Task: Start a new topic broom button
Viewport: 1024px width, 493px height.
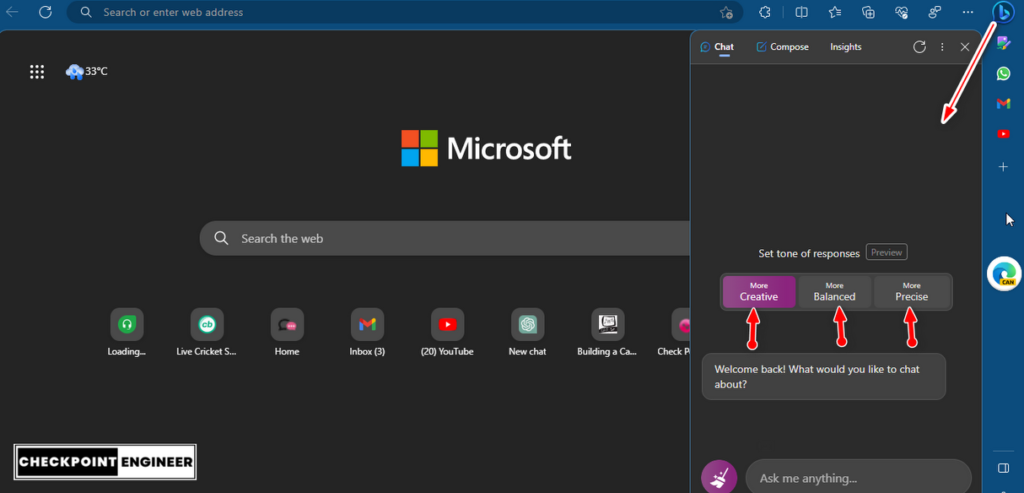Action: coord(719,477)
